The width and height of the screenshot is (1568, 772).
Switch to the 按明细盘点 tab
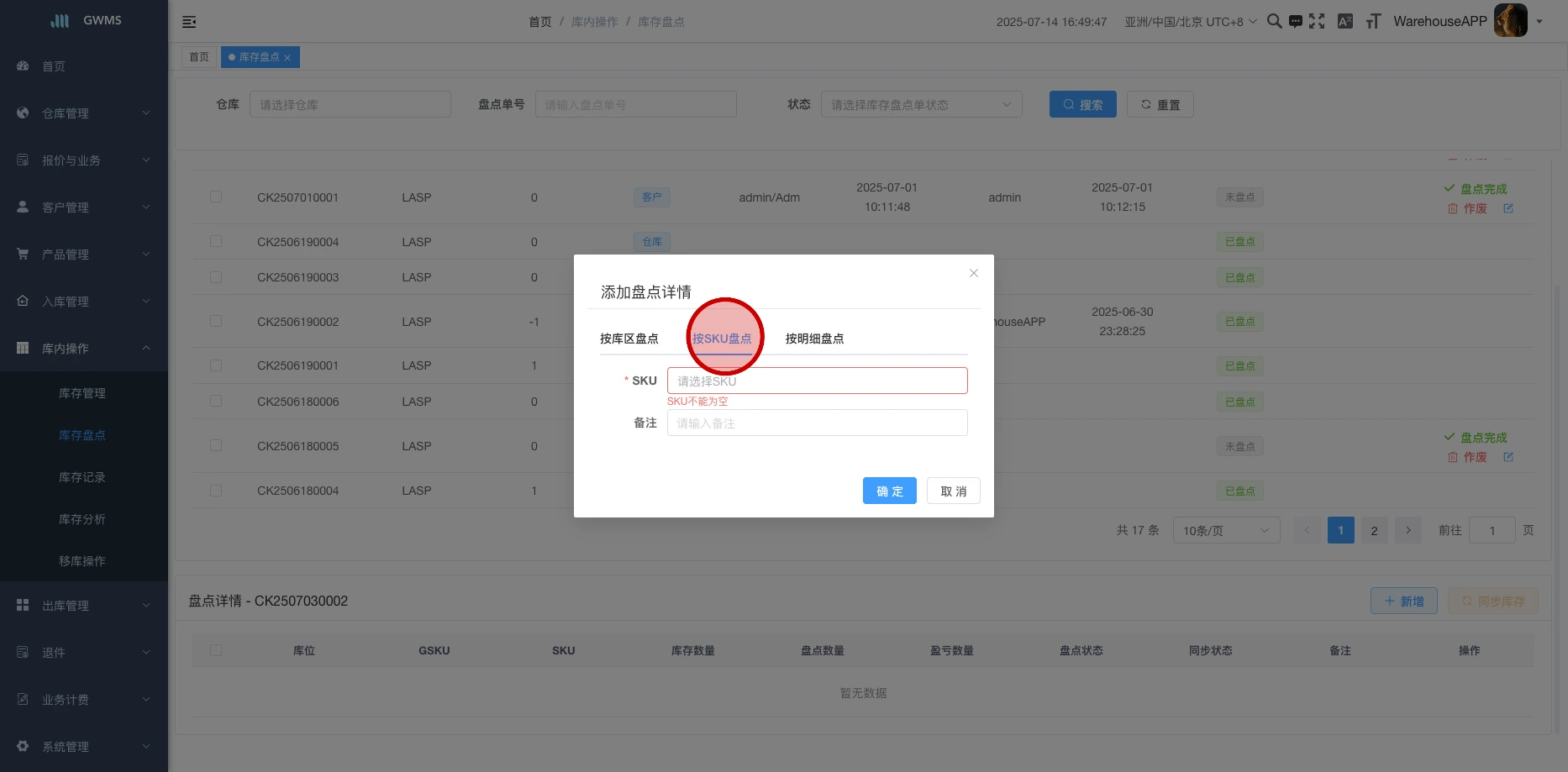pyautogui.click(x=814, y=339)
